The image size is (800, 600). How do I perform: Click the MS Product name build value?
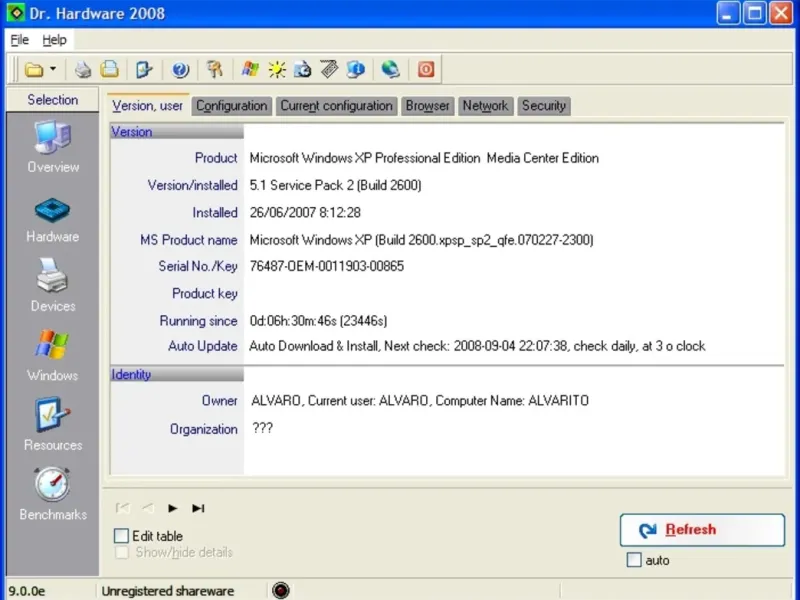click(x=421, y=240)
